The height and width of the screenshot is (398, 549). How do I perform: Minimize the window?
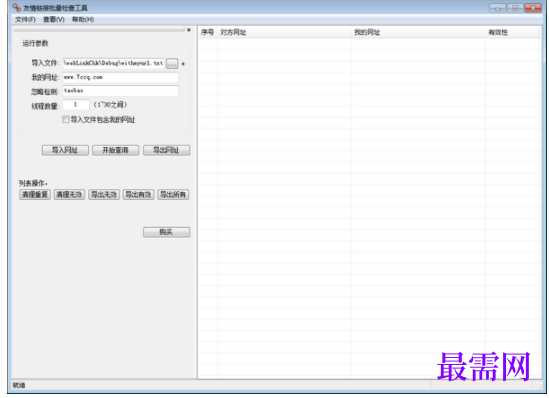pos(498,8)
